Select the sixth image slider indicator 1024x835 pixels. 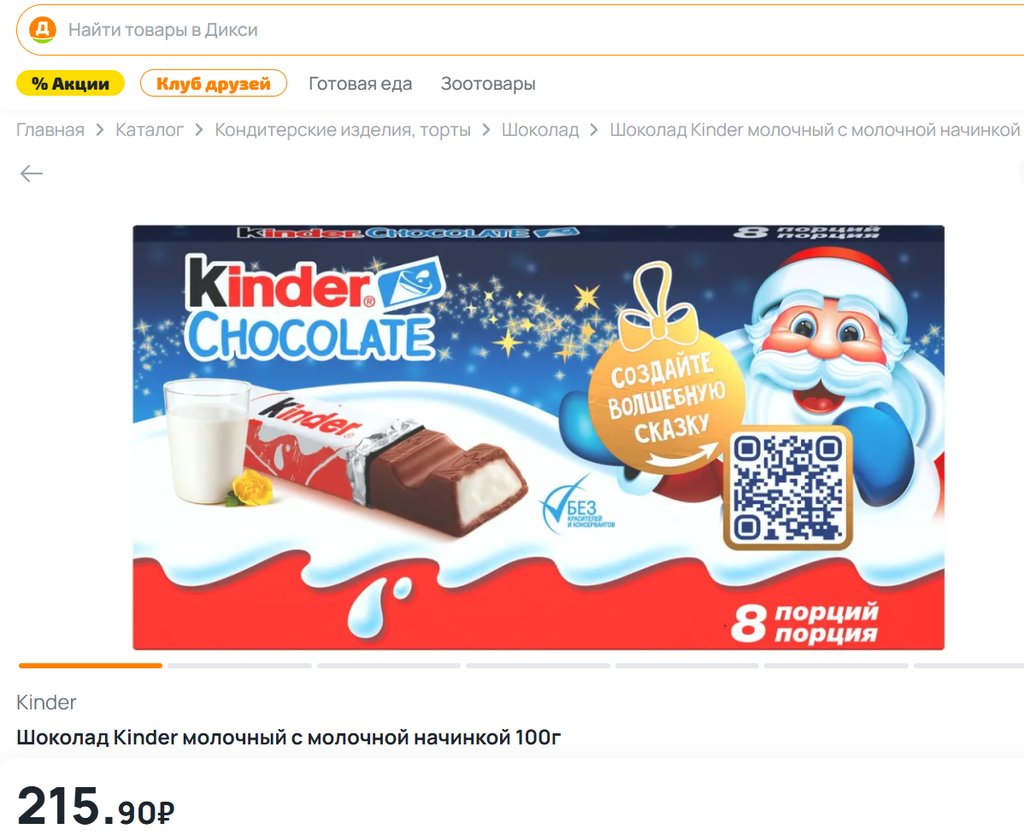[837, 666]
